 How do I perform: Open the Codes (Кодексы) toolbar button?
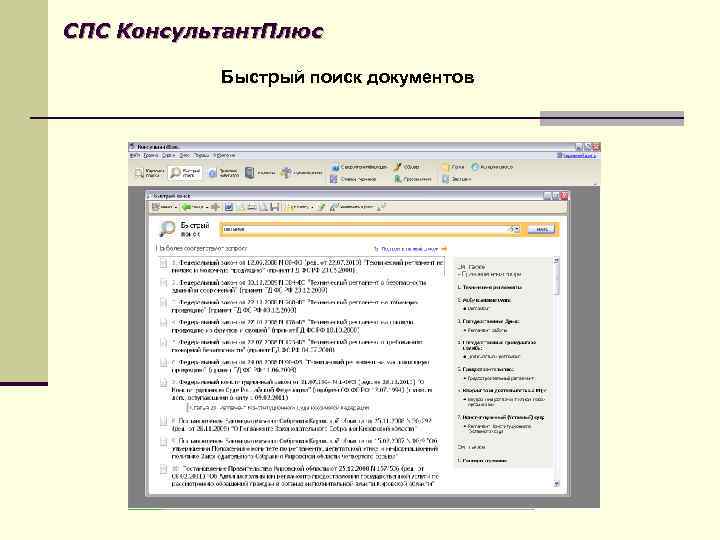(x=260, y=173)
